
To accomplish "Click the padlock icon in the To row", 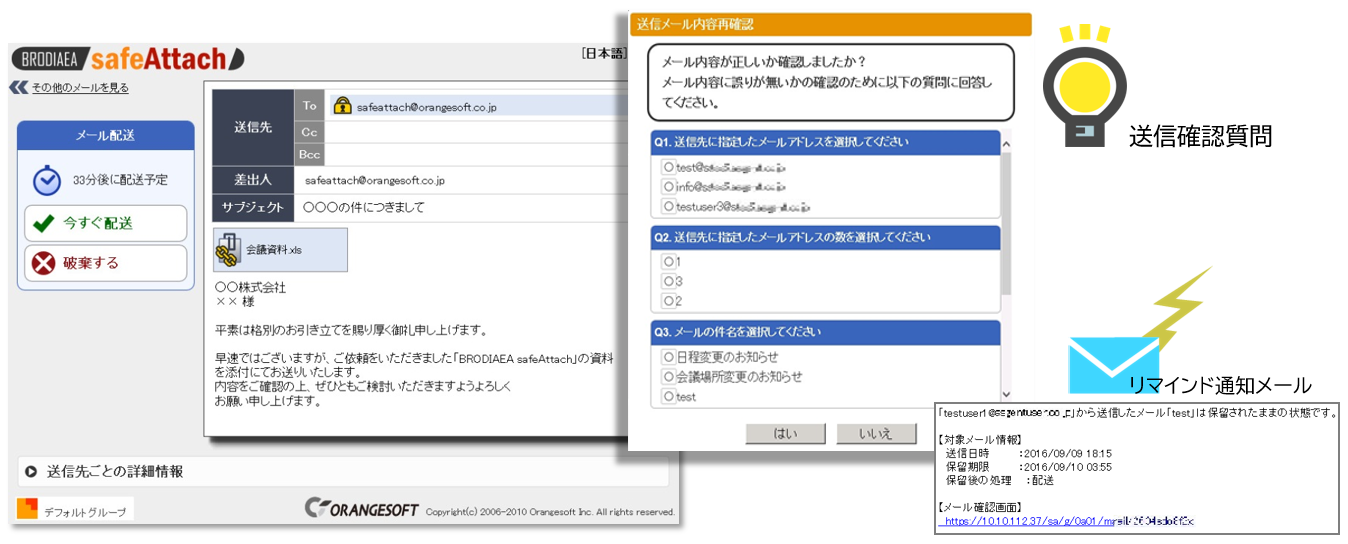I will tap(342, 104).
